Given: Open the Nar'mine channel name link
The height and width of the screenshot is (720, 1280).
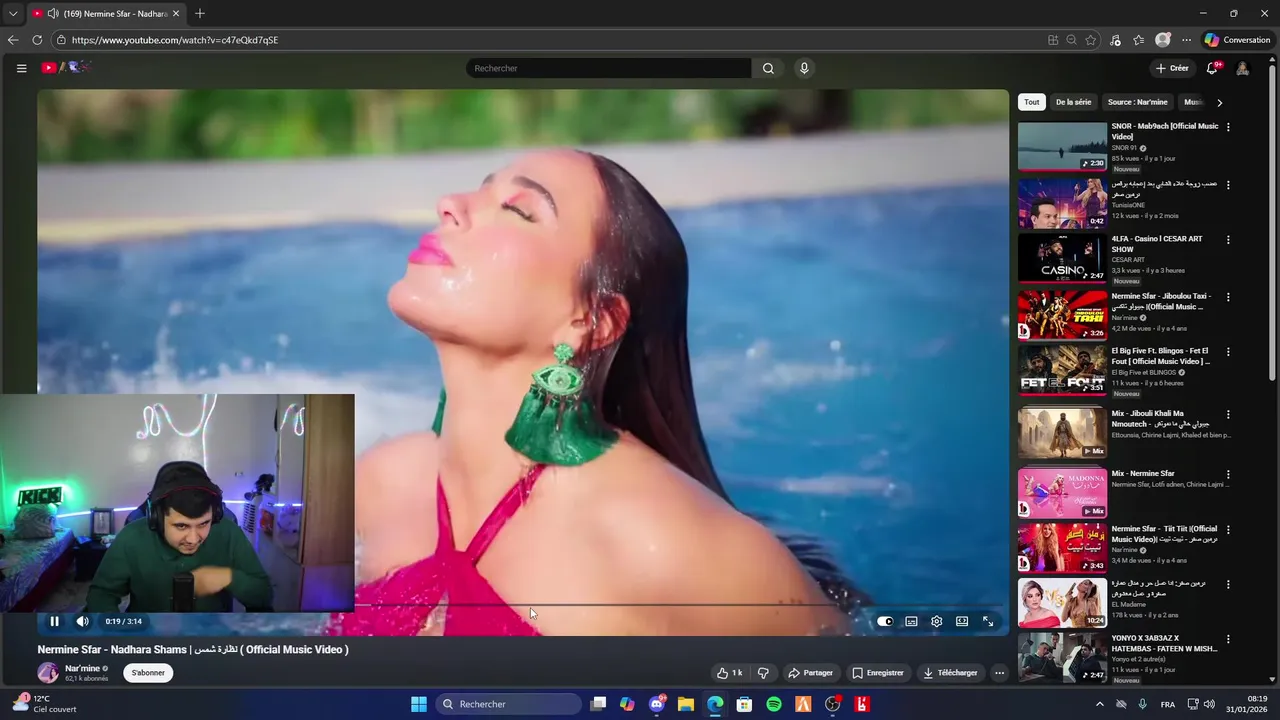Looking at the screenshot, I should point(82,668).
